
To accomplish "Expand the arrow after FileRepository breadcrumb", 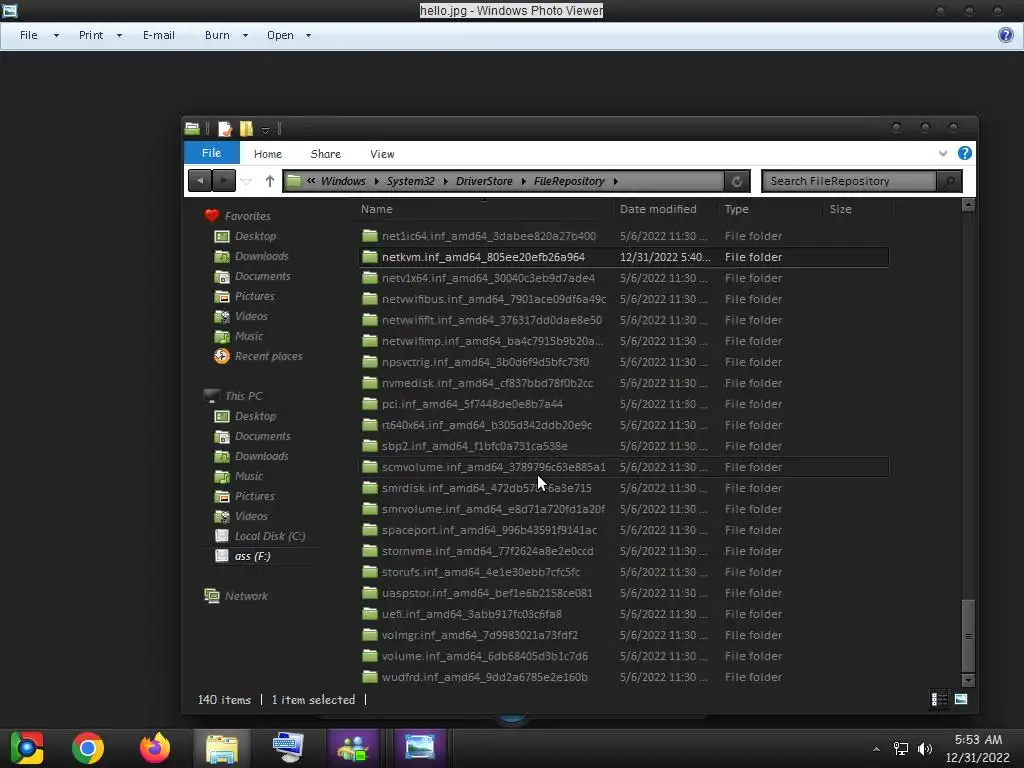I will [615, 181].
